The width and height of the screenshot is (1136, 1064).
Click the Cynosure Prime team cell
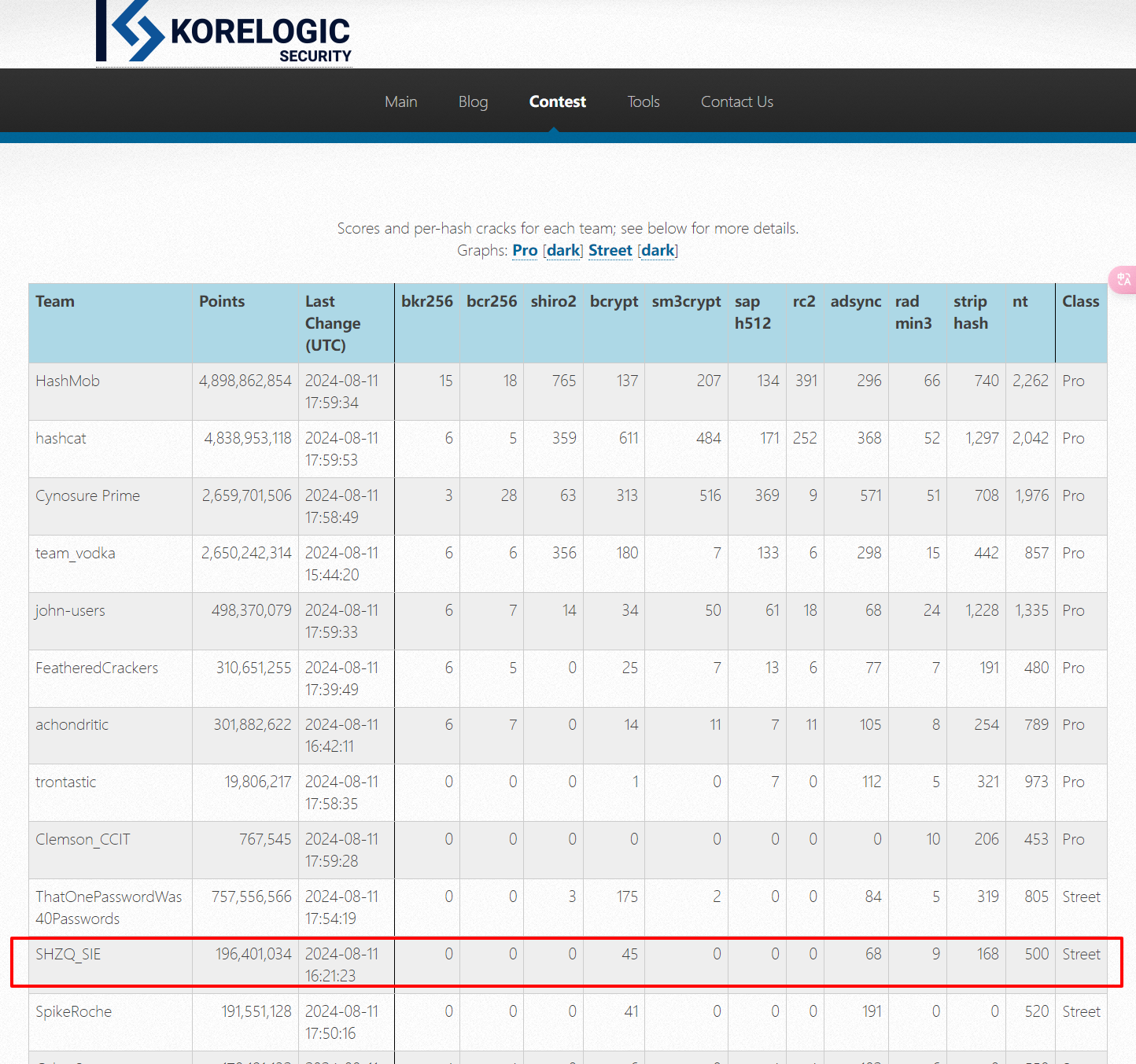87,495
